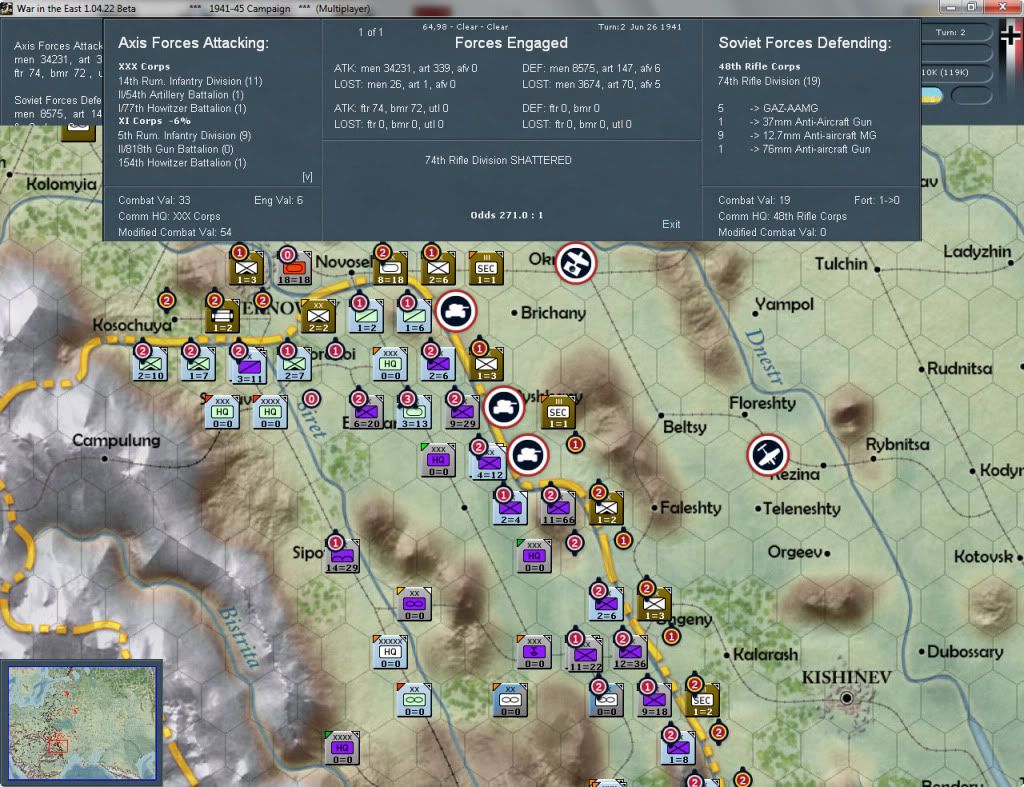1024x787 pixels.
Task: Minimize the War in the East window
Action: (951, 7)
